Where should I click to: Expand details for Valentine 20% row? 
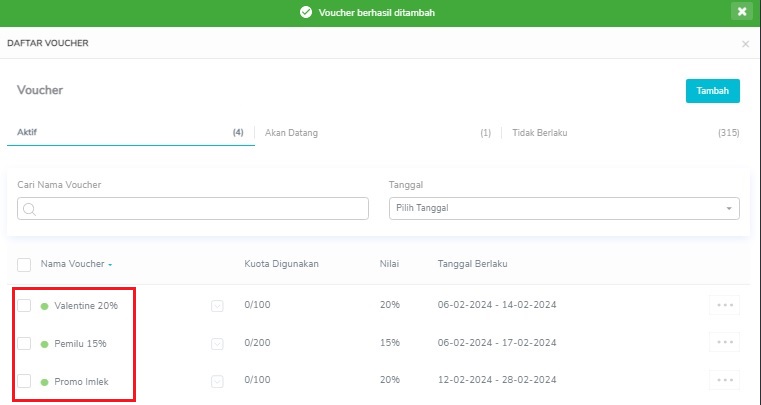tap(217, 306)
